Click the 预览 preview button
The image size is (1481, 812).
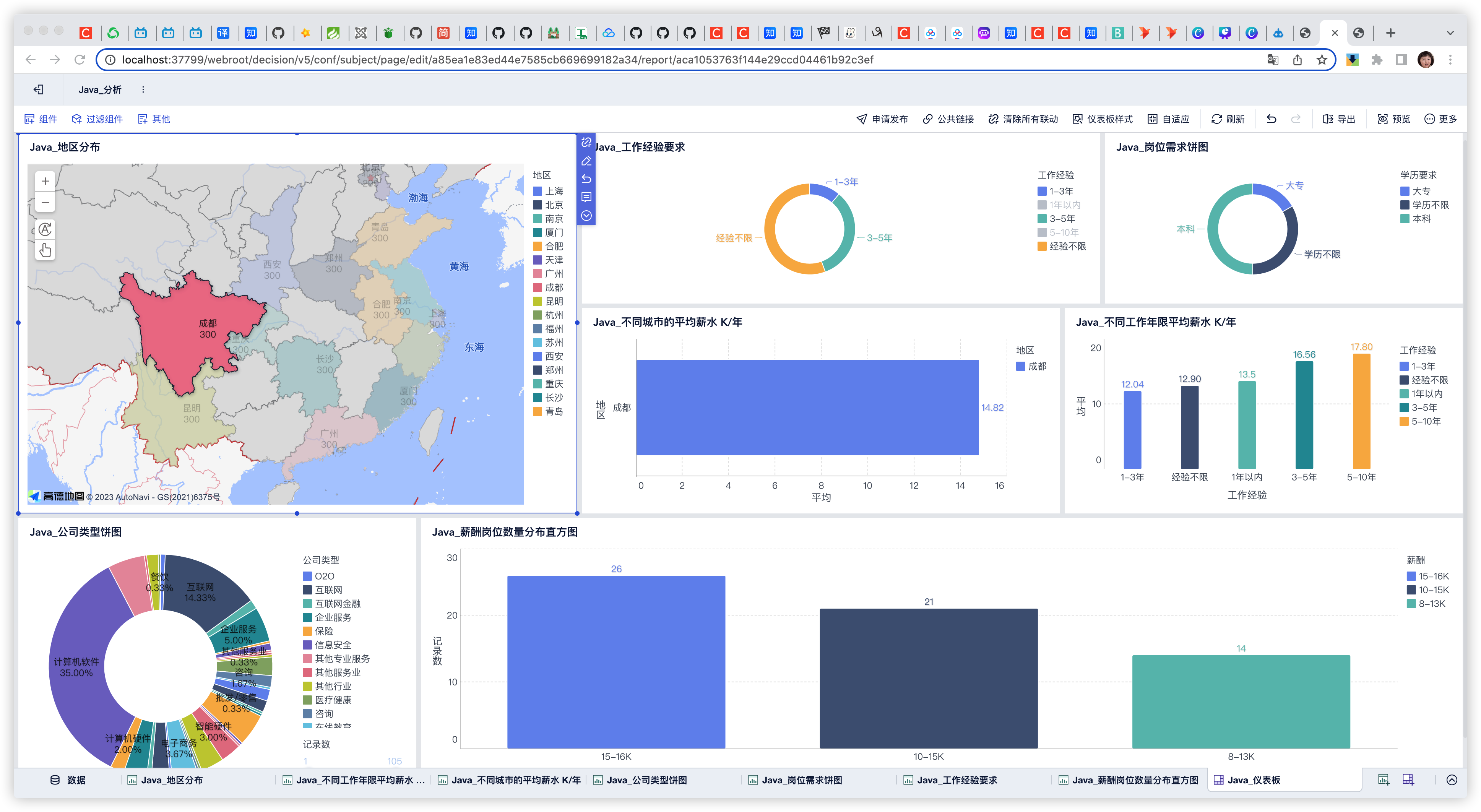coord(1393,119)
